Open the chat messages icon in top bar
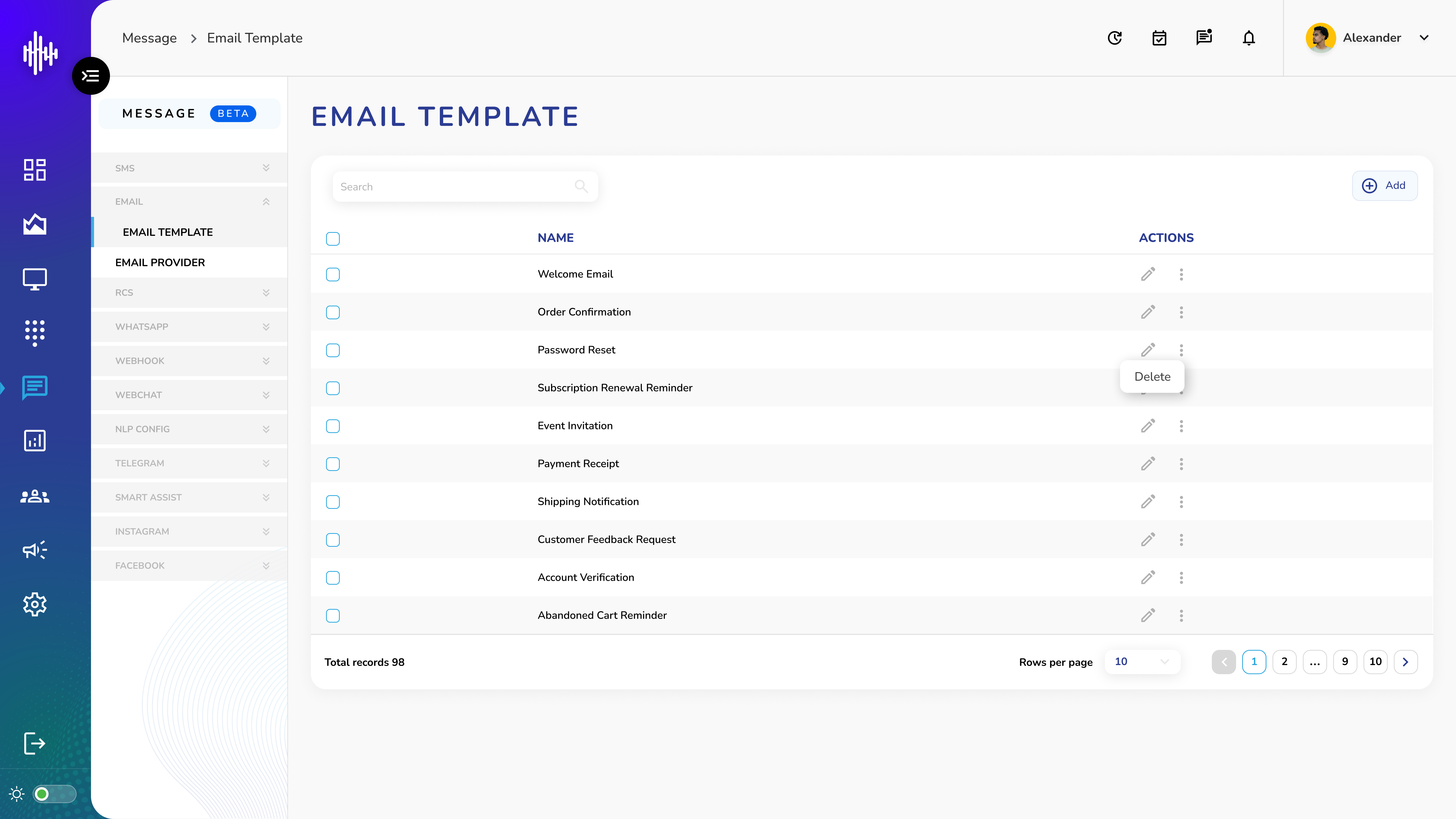This screenshot has width=1456, height=819. (1204, 37)
